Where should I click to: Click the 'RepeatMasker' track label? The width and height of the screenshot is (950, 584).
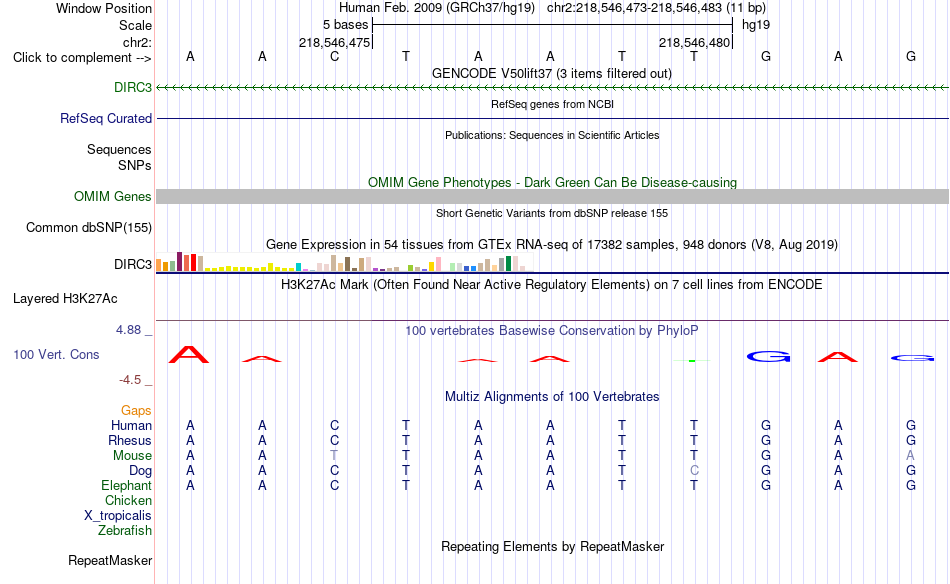pos(110,561)
